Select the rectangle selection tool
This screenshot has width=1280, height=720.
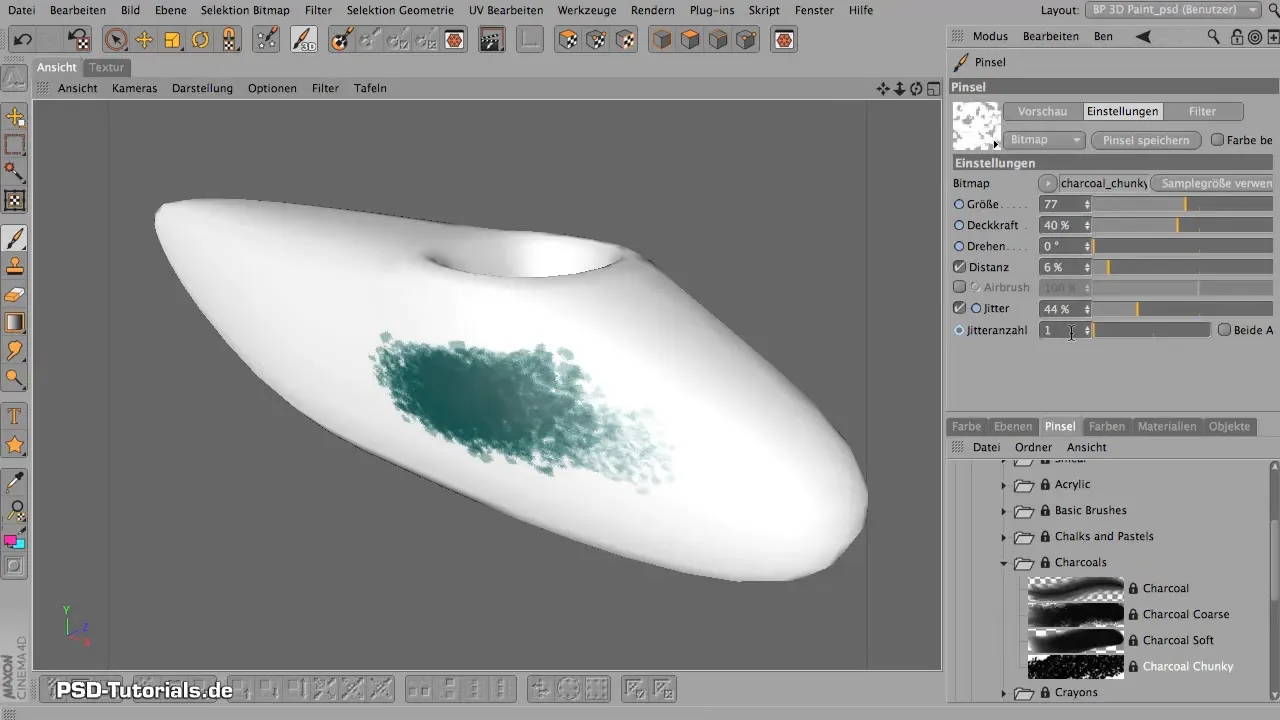pos(15,145)
